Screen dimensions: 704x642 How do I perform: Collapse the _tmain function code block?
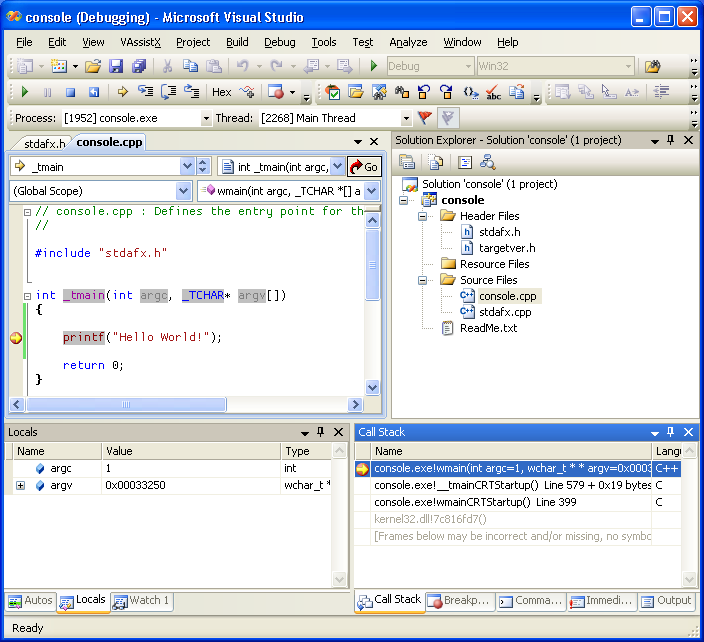[x=27, y=296]
